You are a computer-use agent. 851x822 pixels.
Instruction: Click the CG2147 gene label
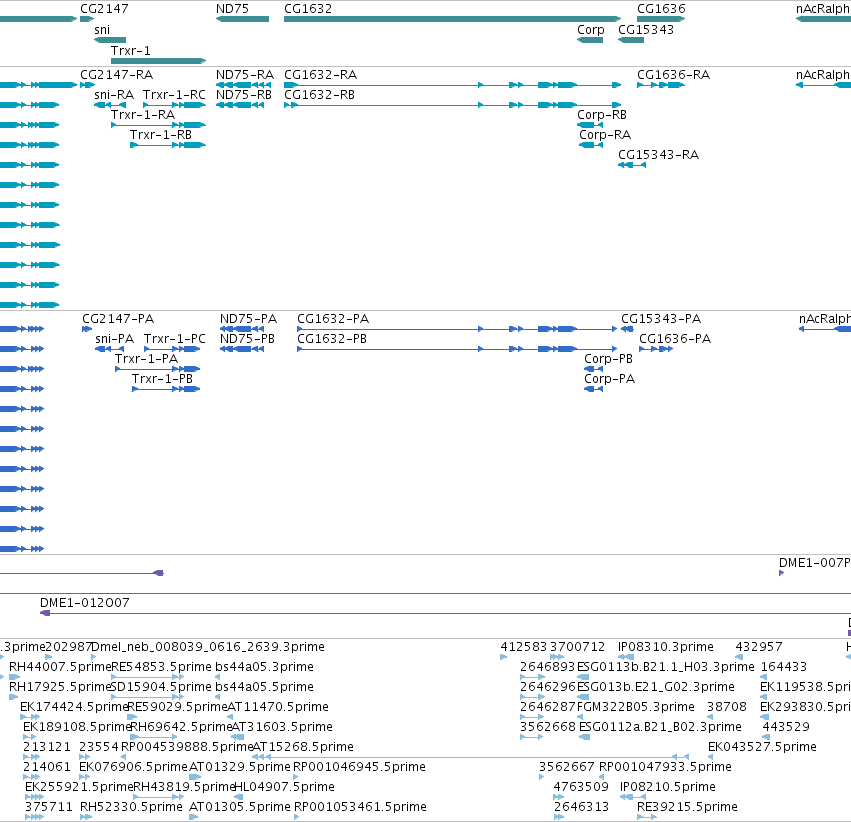click(x=104, y=9)
